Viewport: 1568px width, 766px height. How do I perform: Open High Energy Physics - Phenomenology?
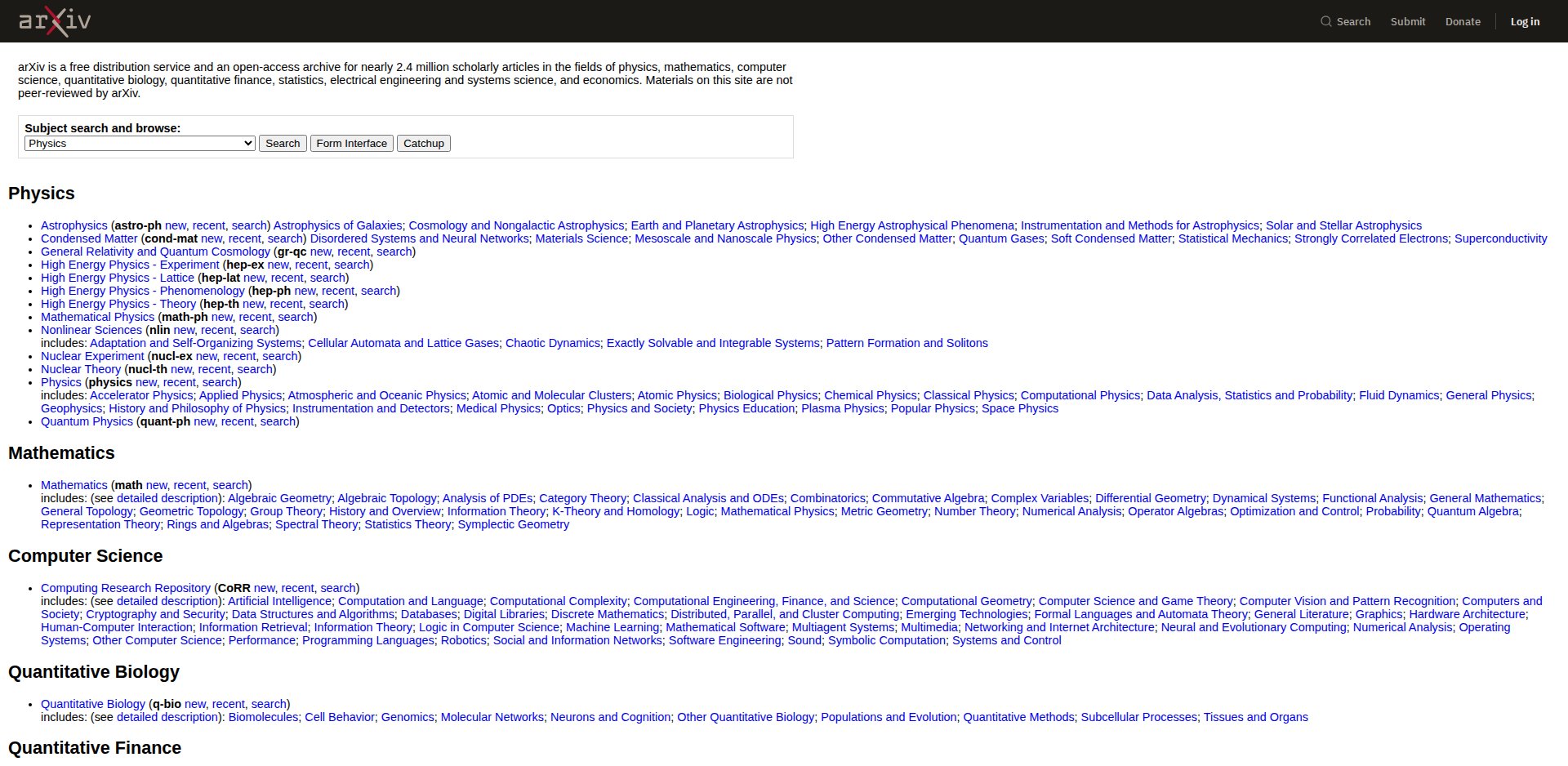point(143,291)
